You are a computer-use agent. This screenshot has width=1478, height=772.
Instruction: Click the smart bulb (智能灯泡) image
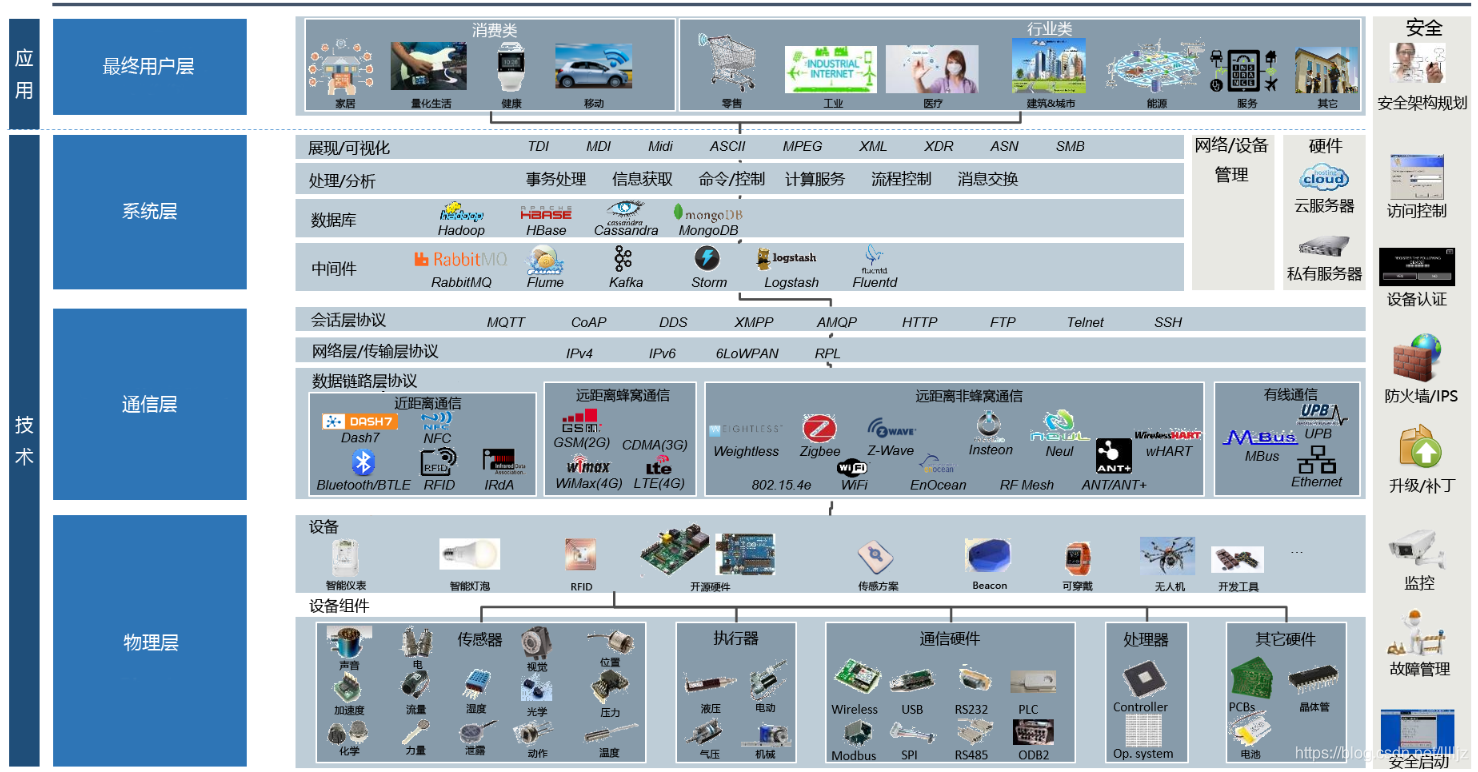pos(469,555)
